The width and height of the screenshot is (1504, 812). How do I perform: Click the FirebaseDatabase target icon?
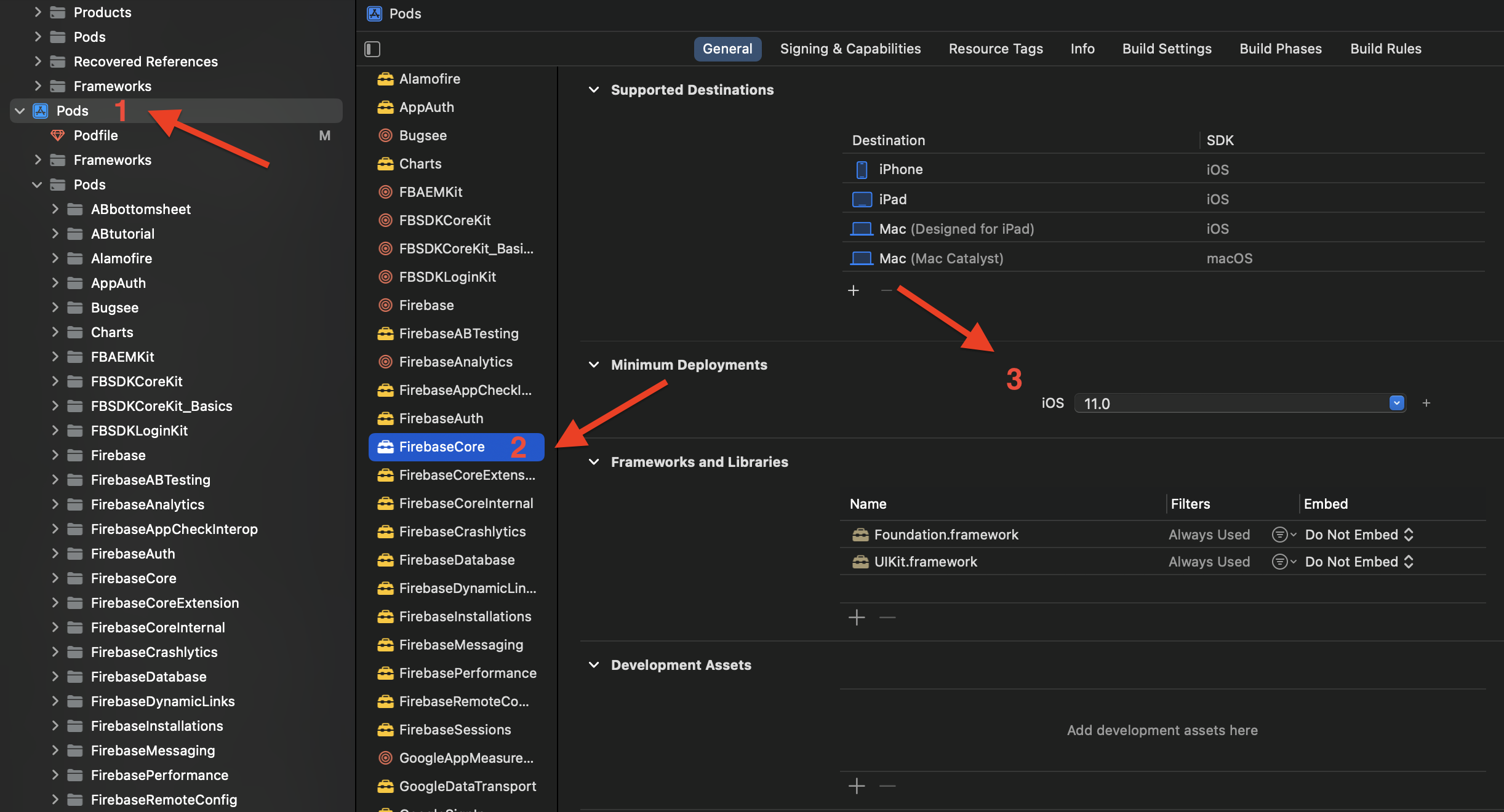pos(385,560)
